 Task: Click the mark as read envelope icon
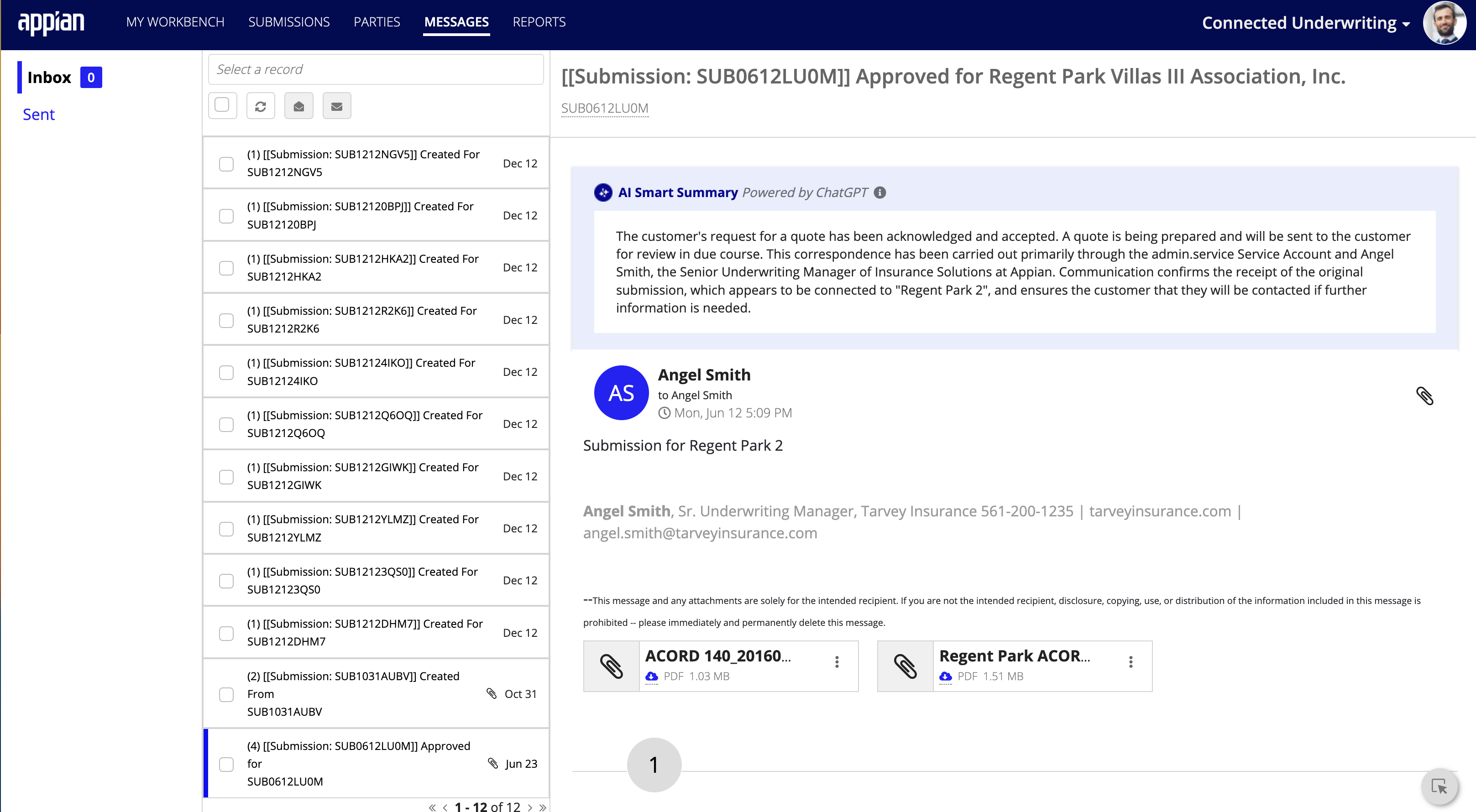298,106
